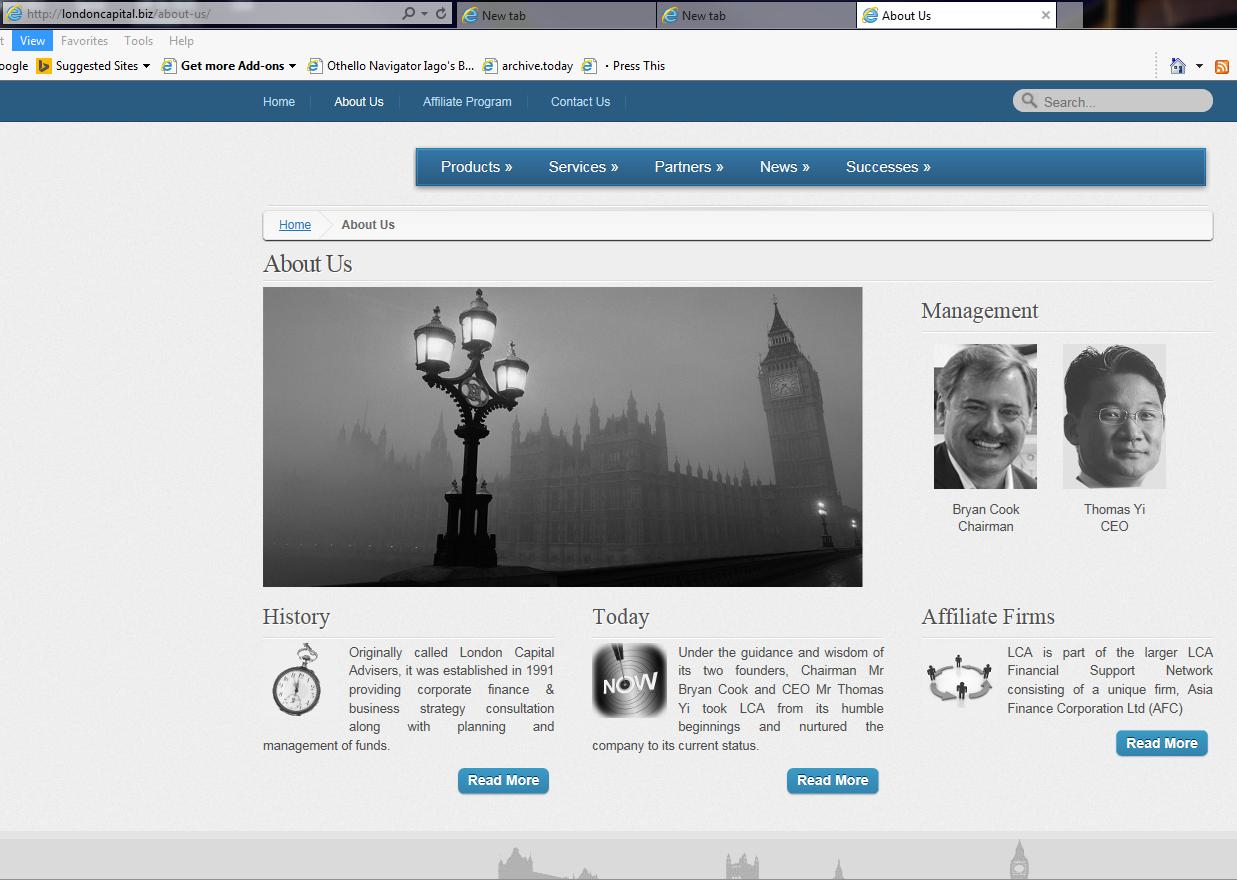Viewport: 1237px width, 880px height.
Task: Click the website Search input field
Action: coord(1122,102)
